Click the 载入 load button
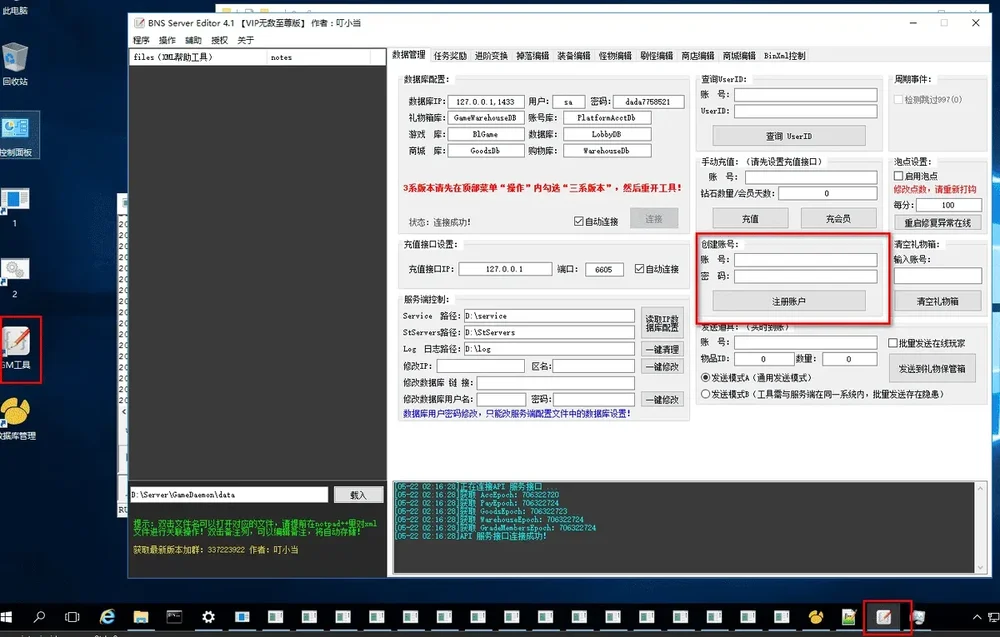 (x=358, y=495)
